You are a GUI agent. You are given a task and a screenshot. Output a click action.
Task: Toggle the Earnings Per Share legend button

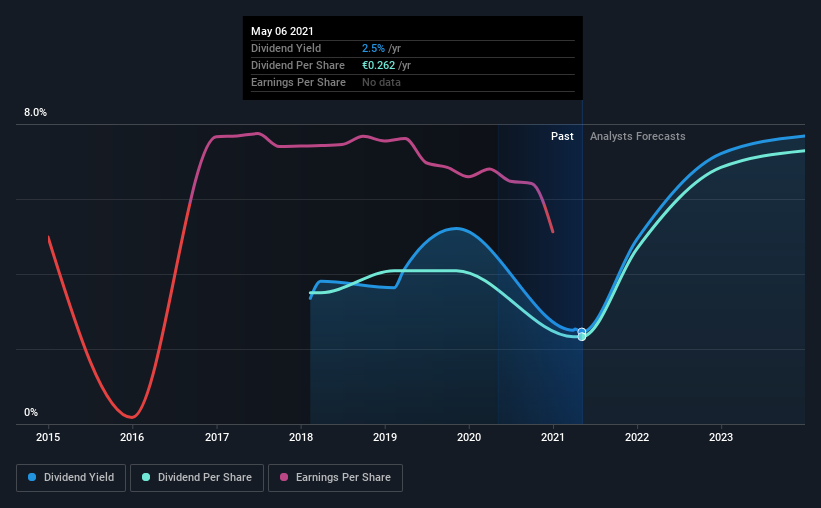point(335,478)
